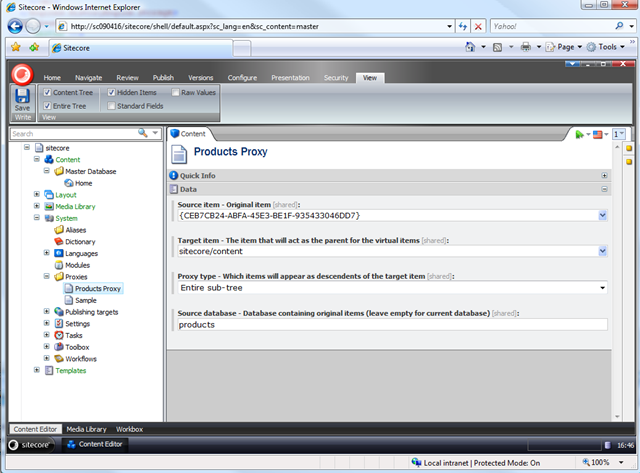Enable the Raw Values checkbox

click(x=176, y=92)
